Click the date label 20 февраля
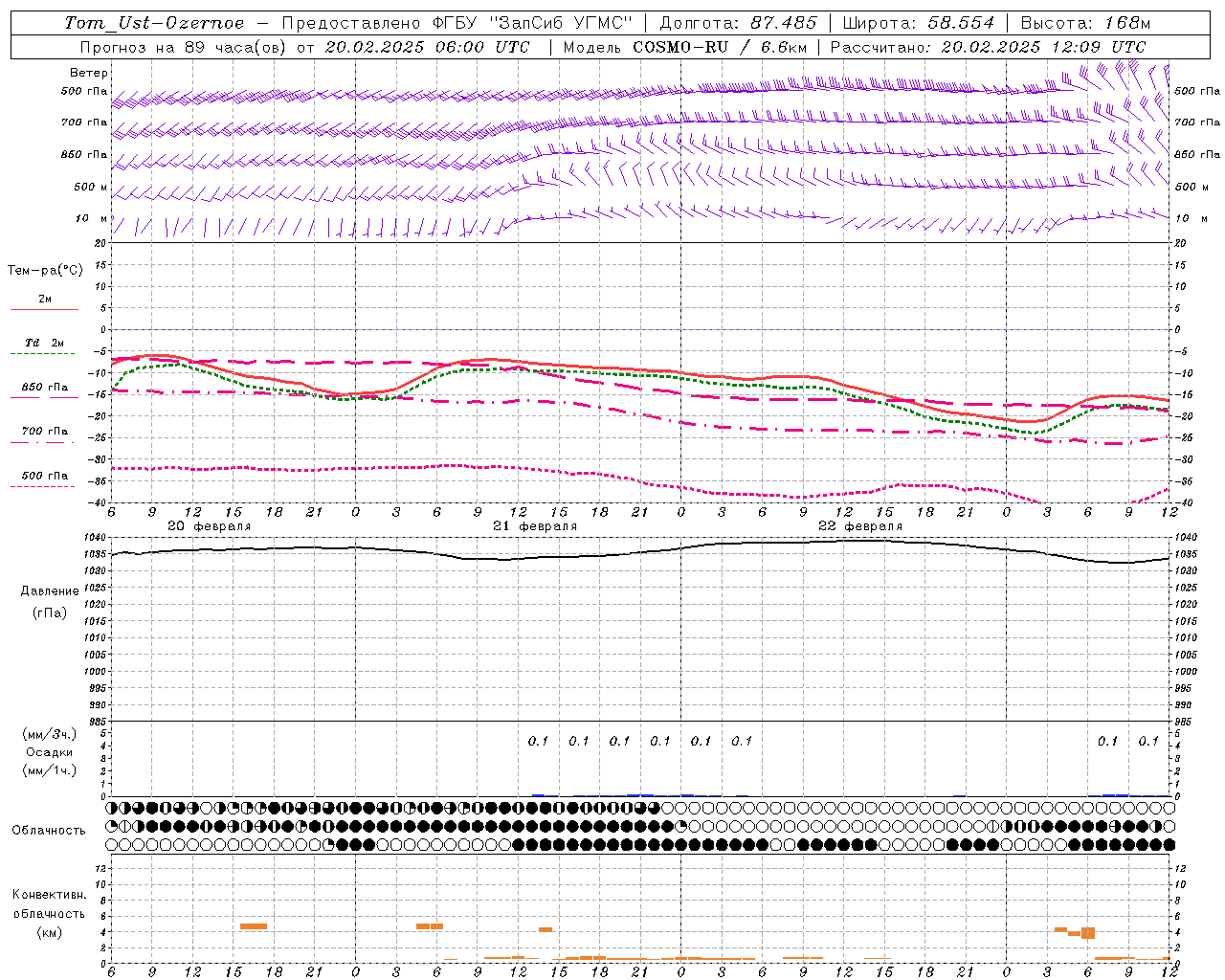1225x980 pixels. click(x=209, y=526)
